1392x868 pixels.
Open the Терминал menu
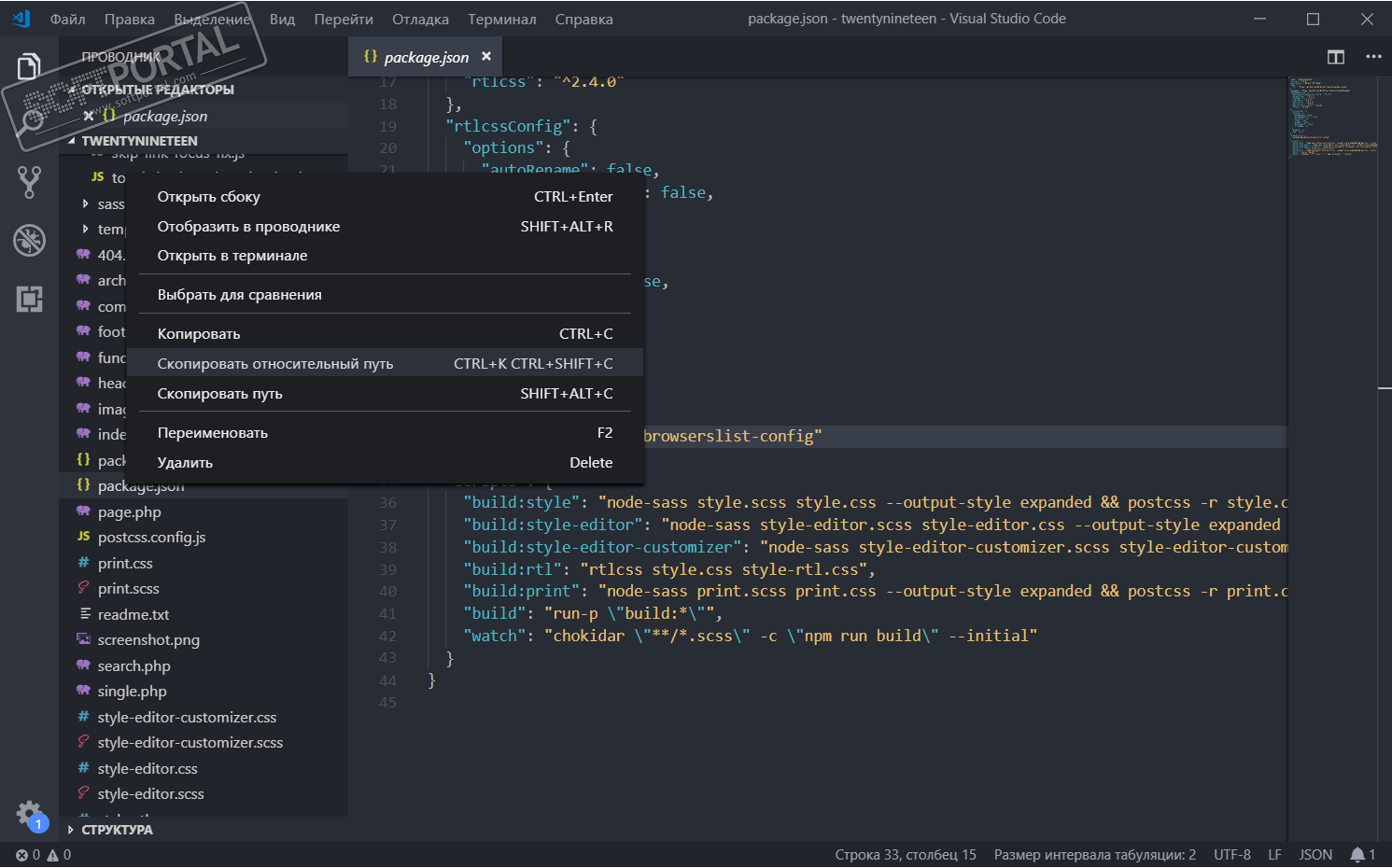[501, 19]
